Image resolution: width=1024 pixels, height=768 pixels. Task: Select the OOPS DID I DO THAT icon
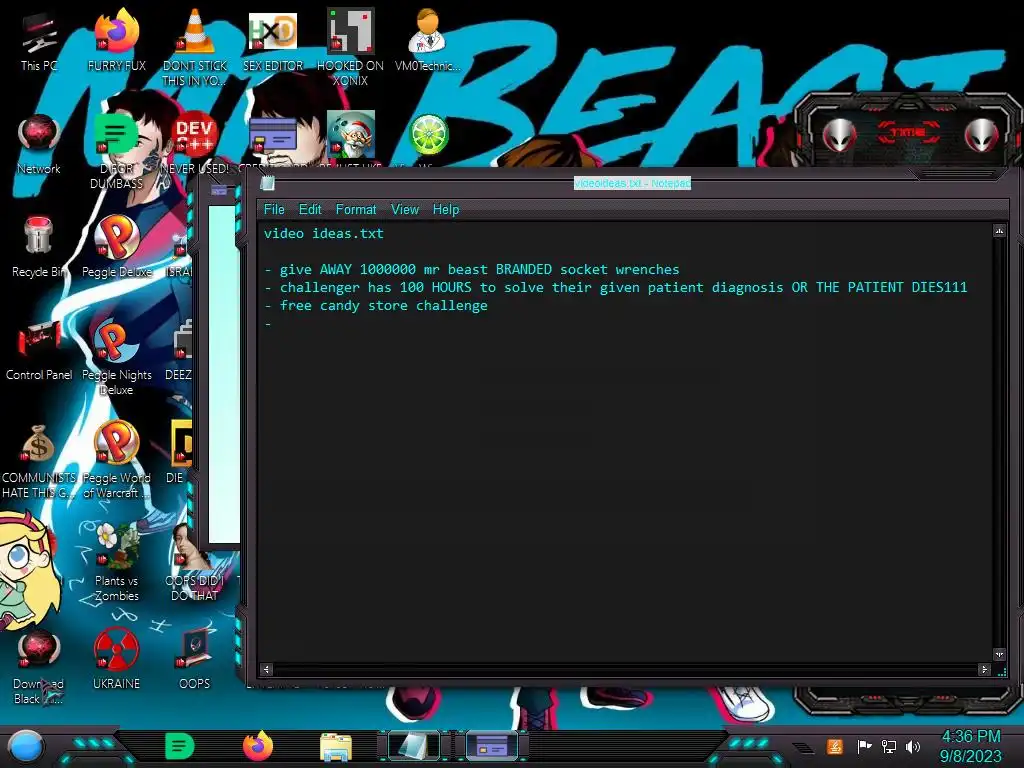[194, 563]
